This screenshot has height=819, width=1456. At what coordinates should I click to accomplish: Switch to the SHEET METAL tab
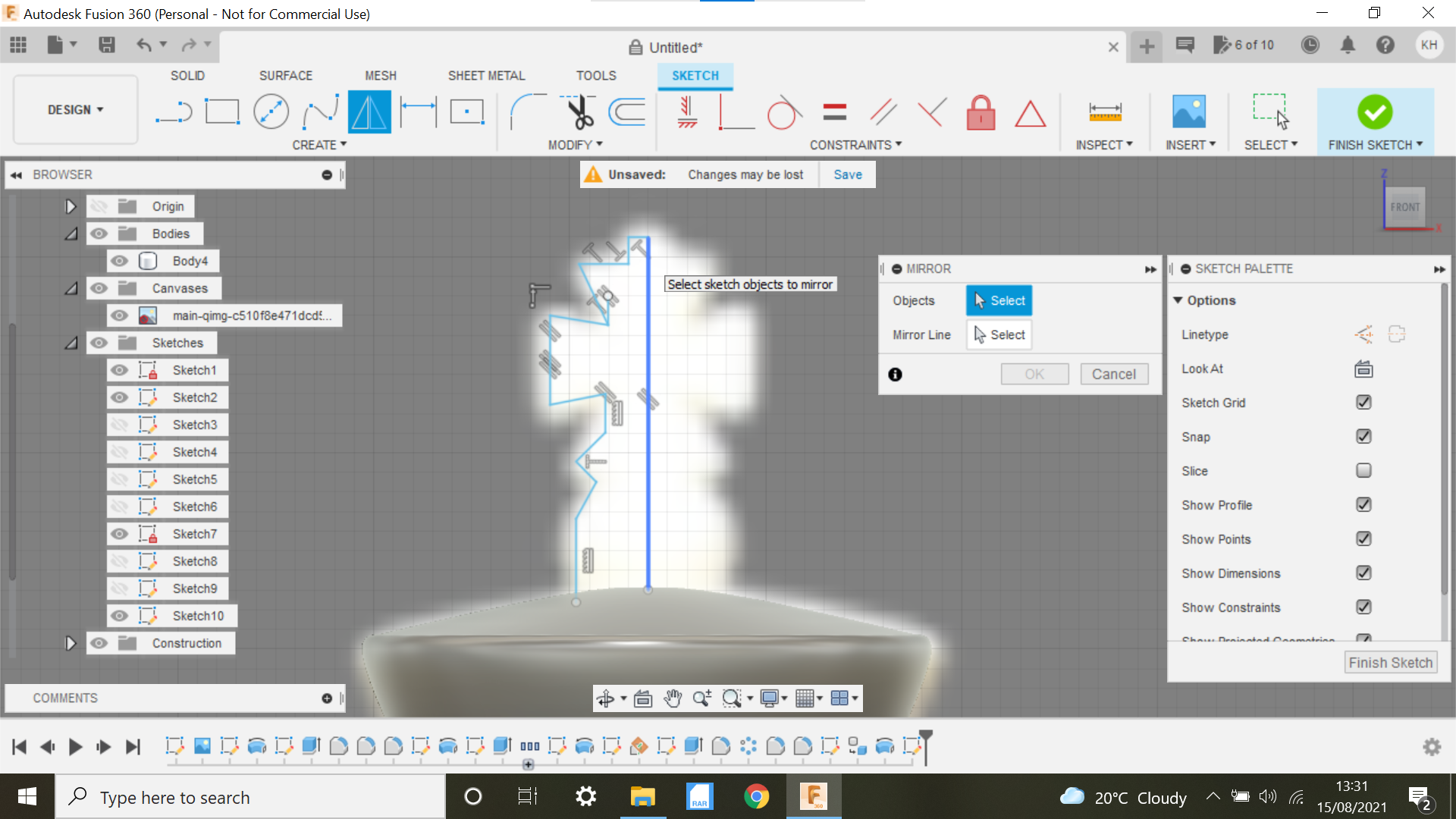click(485, 75)
